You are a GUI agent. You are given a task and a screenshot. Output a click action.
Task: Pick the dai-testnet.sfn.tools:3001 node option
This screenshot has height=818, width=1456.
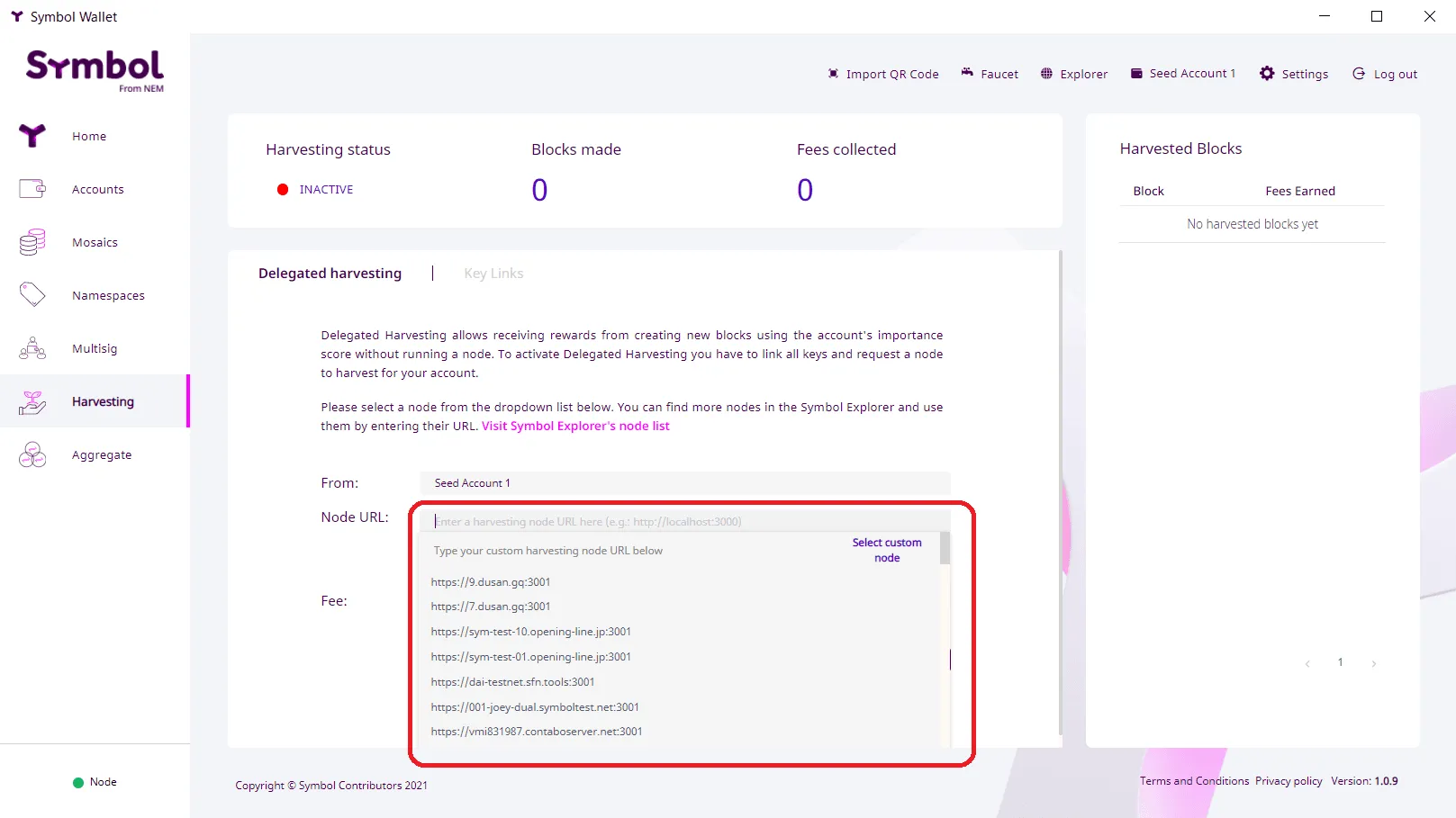[x=512, y=682]
